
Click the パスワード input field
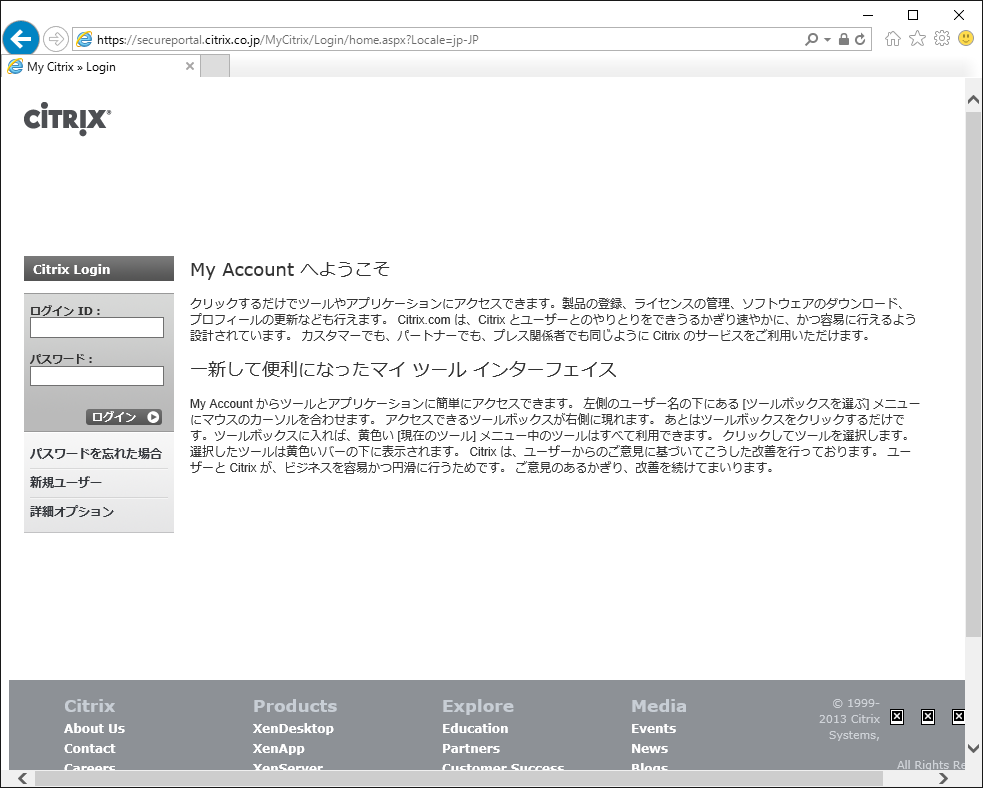[97, 376]
